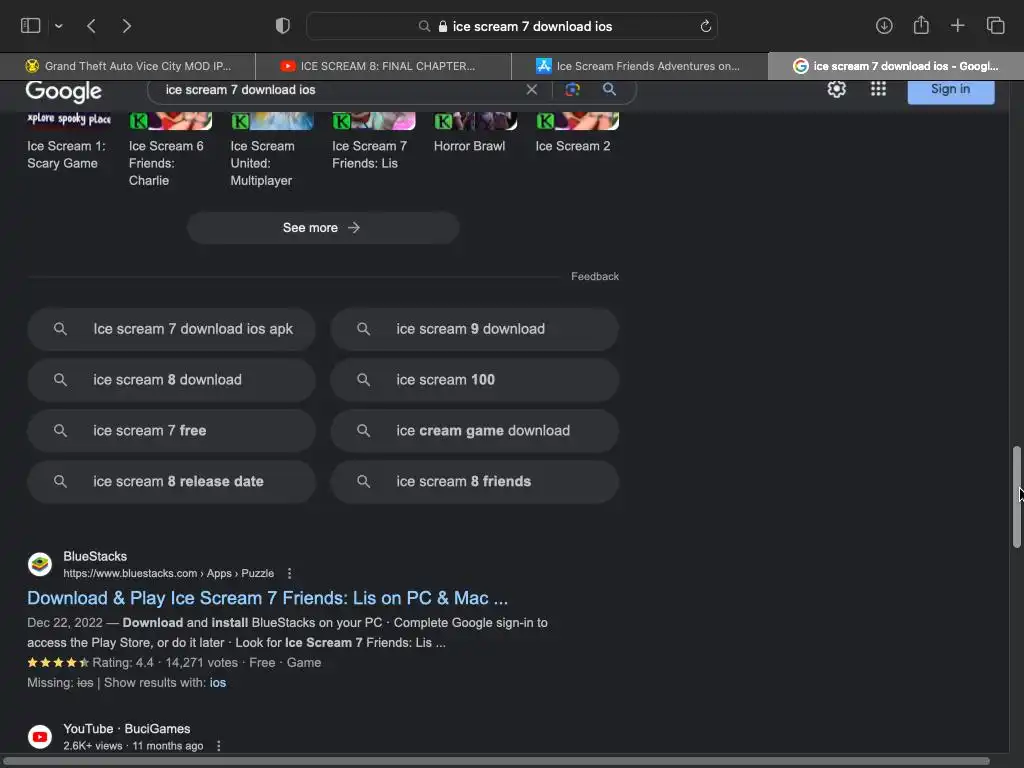Toggle the Safari sidebar
The width and height of the screenshot is (1024, 768).
pyautogui.click(x=31, y=25)
